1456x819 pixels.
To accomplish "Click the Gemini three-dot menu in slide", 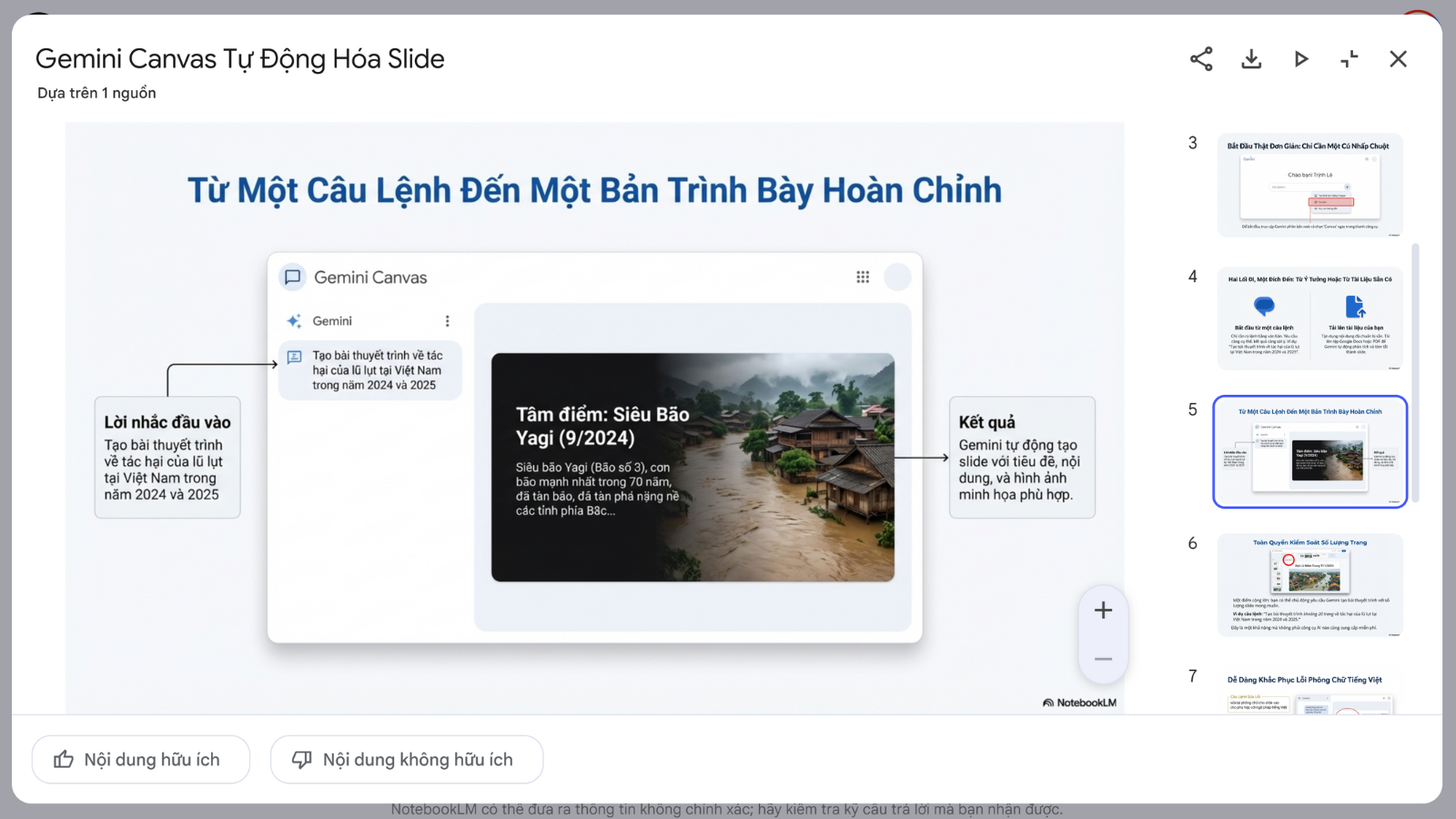I will point(447,321).
